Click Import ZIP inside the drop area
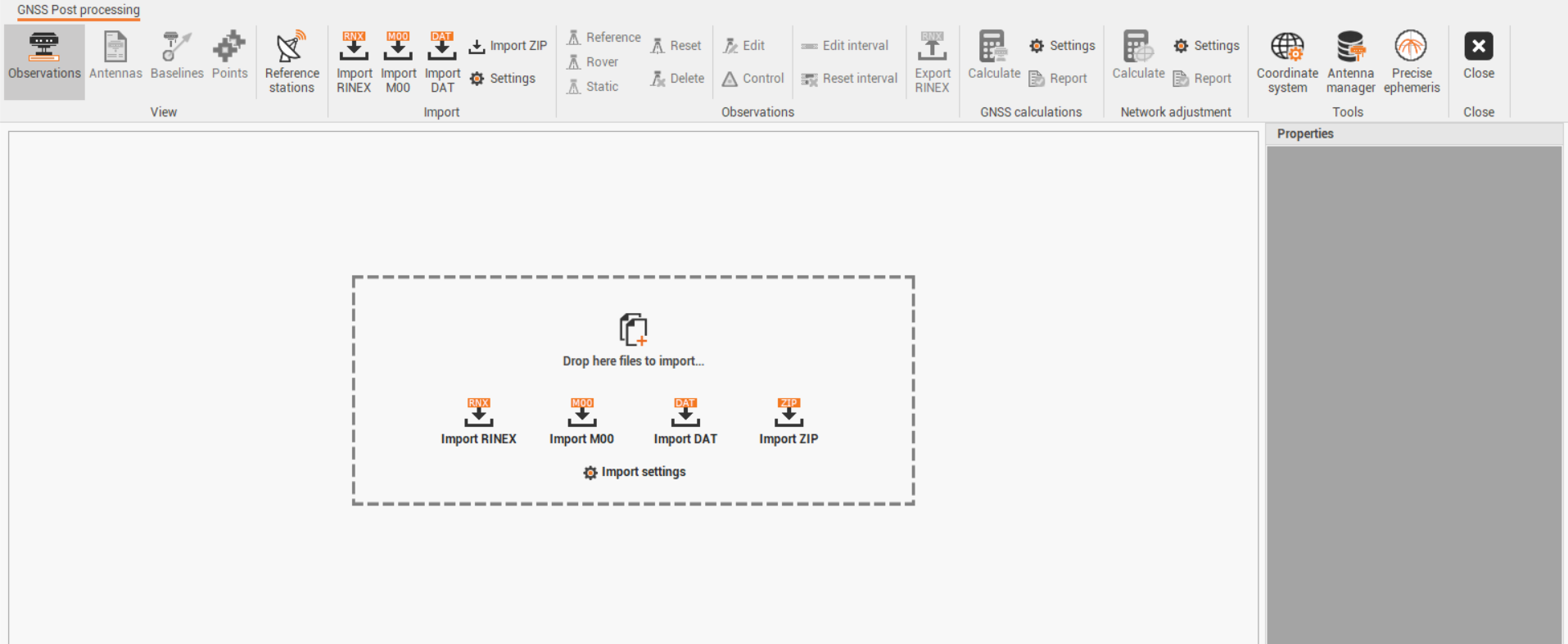 (789, 422)
